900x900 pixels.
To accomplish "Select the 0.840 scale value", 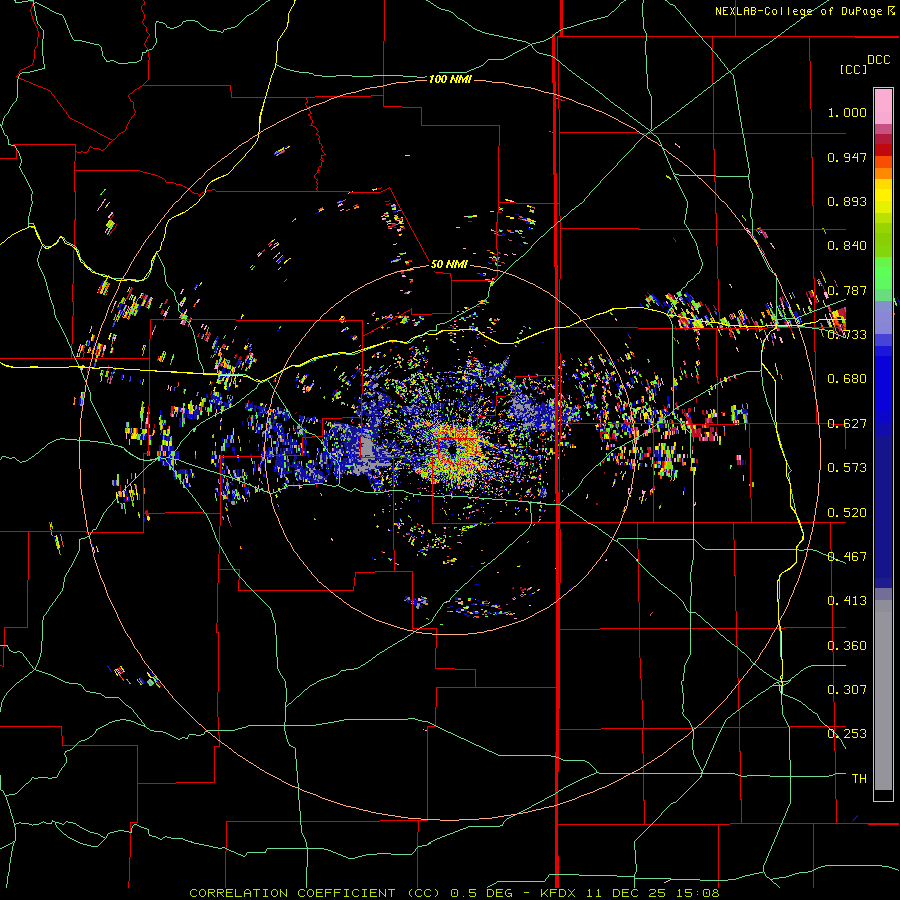I will [x=847, y=246].
